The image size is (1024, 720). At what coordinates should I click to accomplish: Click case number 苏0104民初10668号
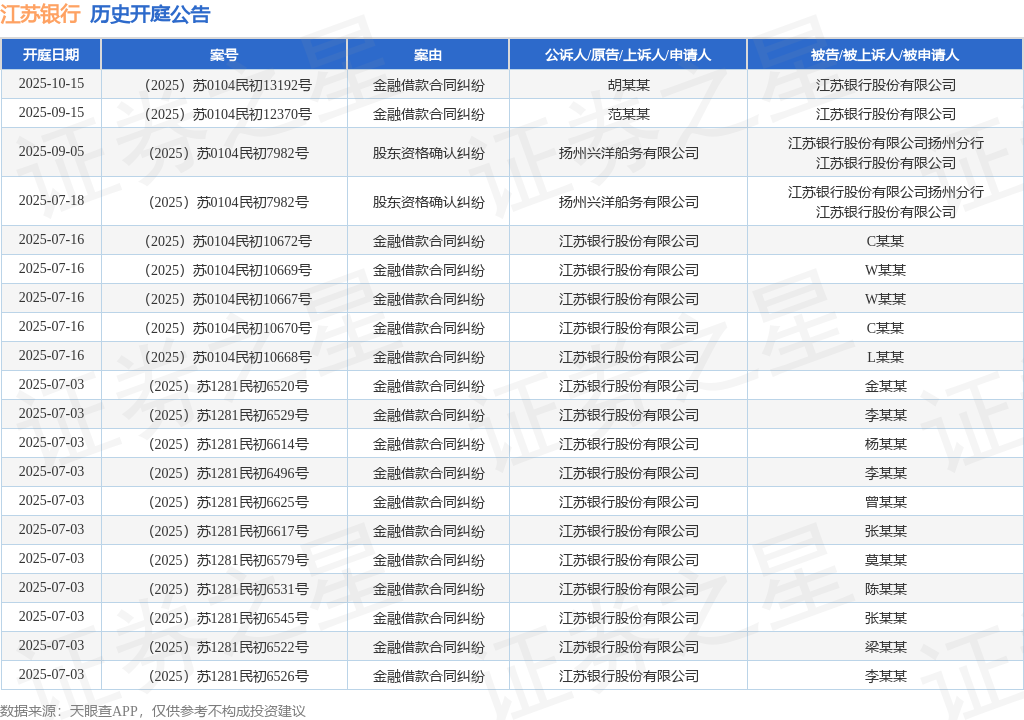tap(252, 357)
